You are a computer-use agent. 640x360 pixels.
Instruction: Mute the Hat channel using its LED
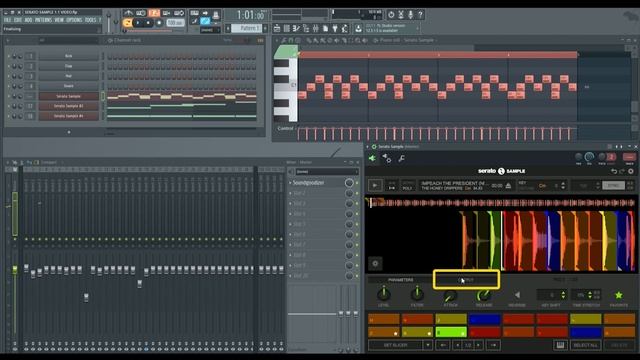(x=9, y=76)
